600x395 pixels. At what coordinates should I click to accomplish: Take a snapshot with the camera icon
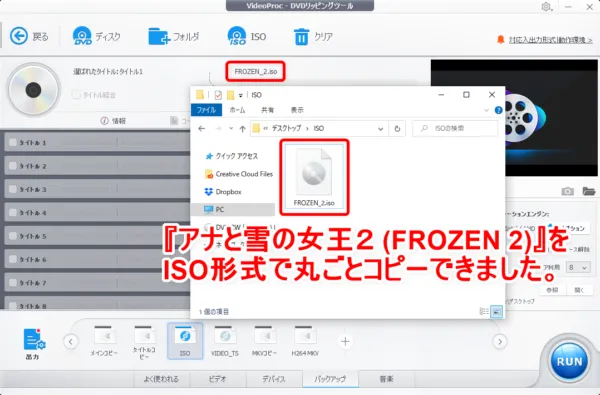click(x=567, y=191)
